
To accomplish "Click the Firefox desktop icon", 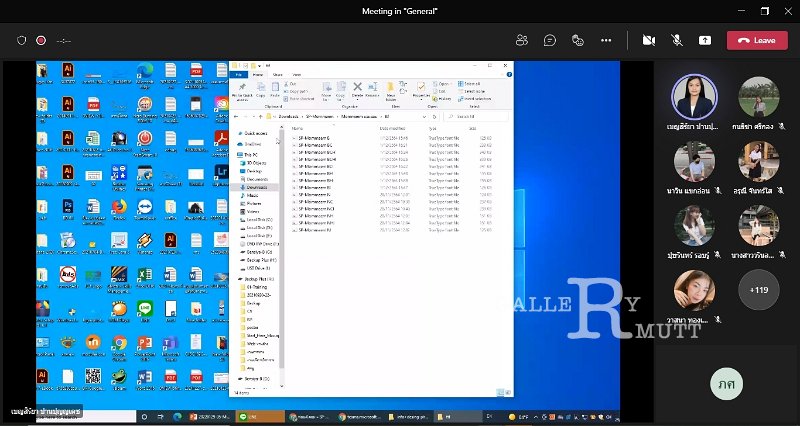I will (119, 209).
